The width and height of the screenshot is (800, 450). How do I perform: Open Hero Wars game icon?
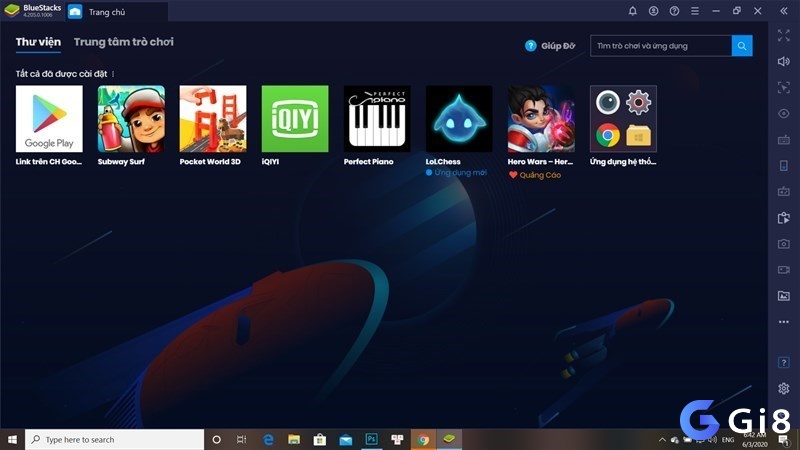541,119
